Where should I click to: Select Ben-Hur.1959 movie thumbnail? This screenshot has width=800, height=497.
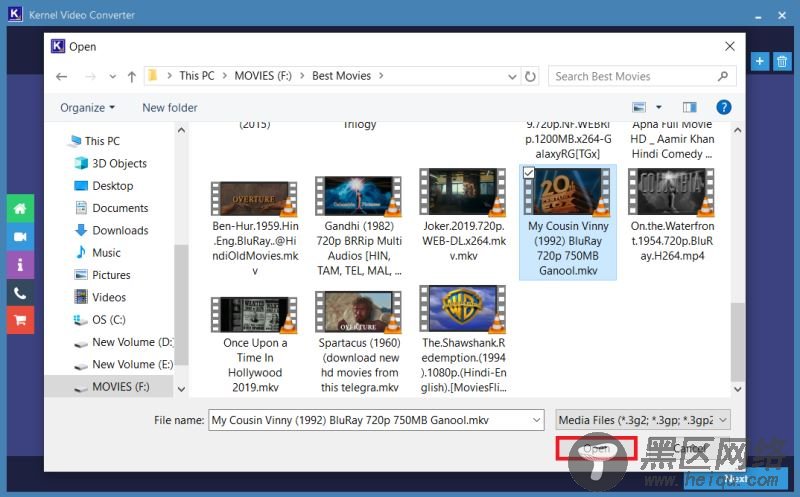[x=255, y=198]
